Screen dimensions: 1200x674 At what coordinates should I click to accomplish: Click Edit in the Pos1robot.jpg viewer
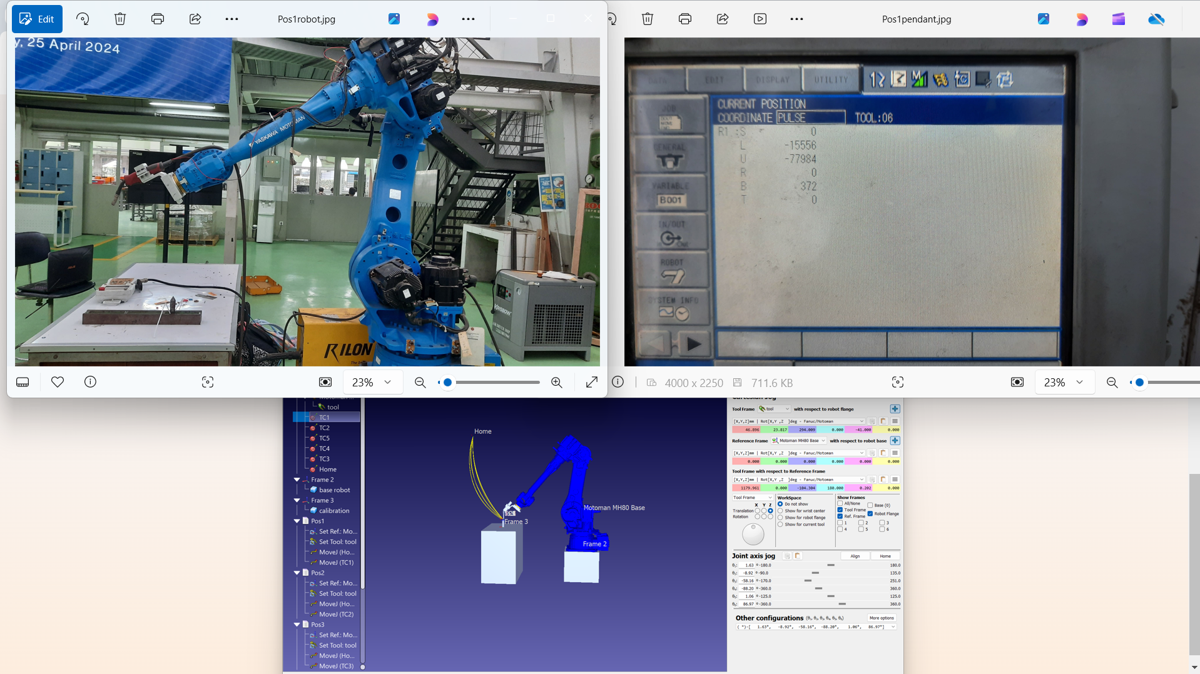pyautogui.click(x=37, y=19)
